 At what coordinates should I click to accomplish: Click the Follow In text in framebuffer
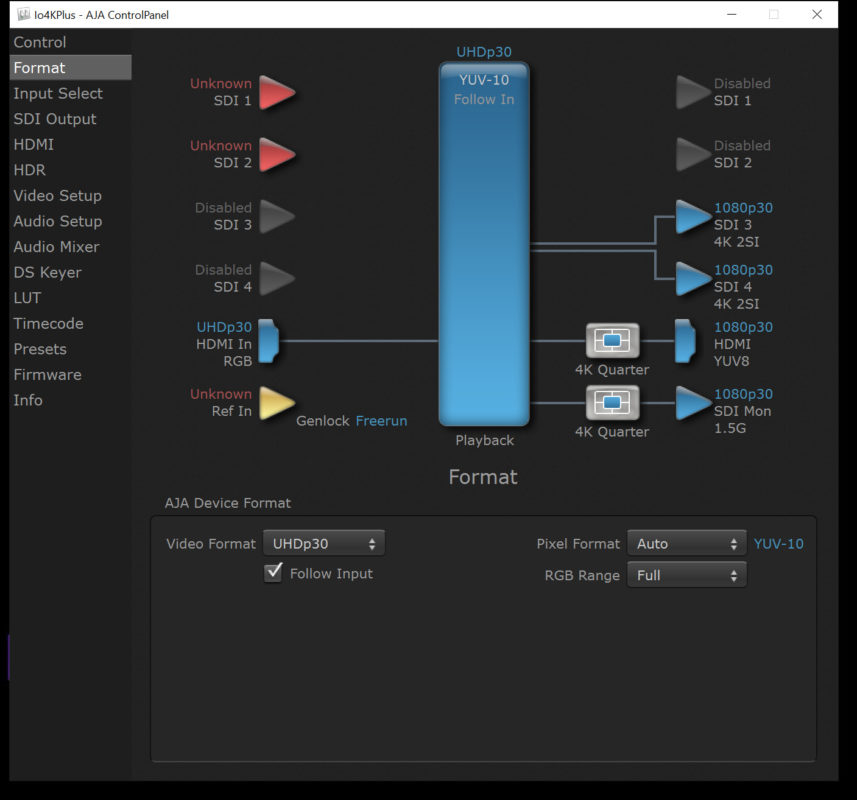484,99
